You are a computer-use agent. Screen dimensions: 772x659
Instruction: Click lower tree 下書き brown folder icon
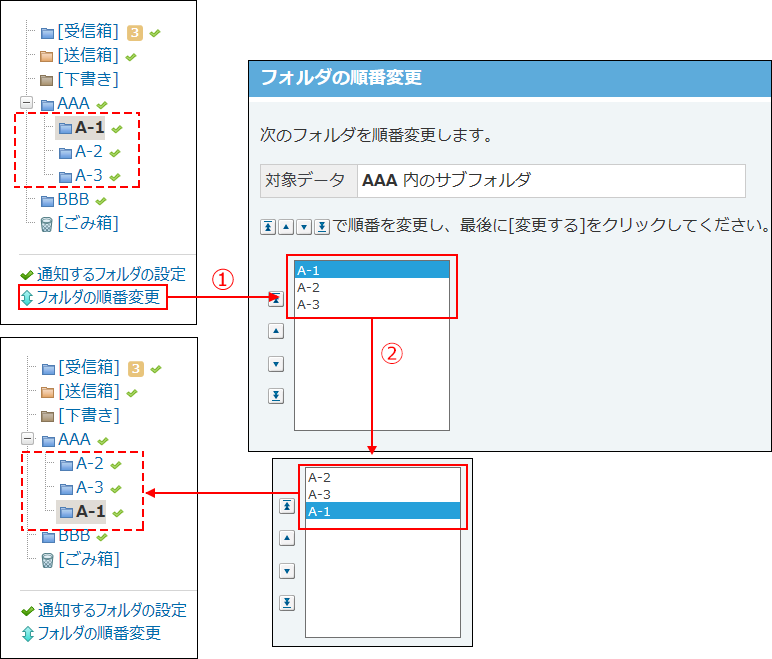click(x=47, y=416)
